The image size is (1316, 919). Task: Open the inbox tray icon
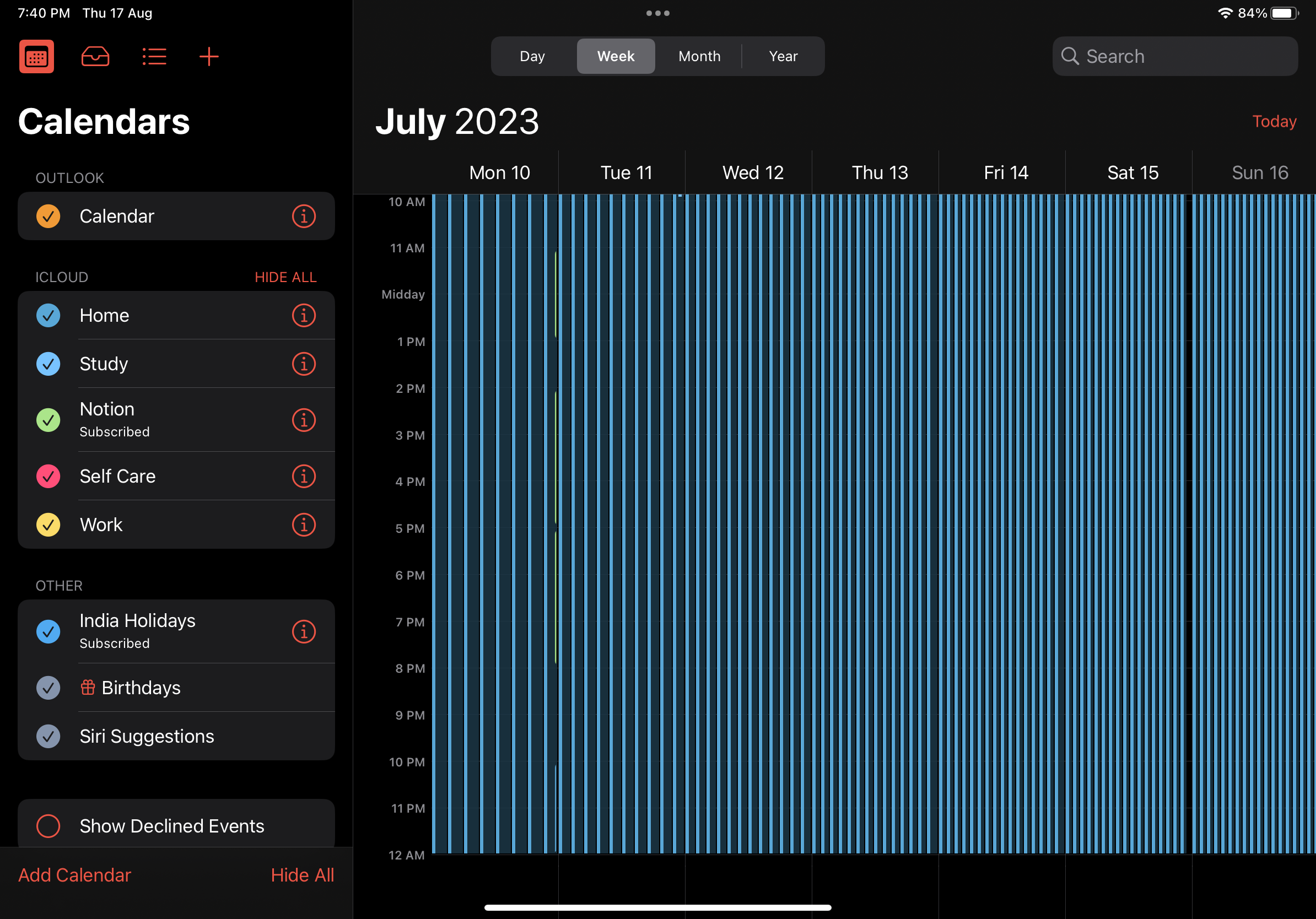(x=95, y=57)
